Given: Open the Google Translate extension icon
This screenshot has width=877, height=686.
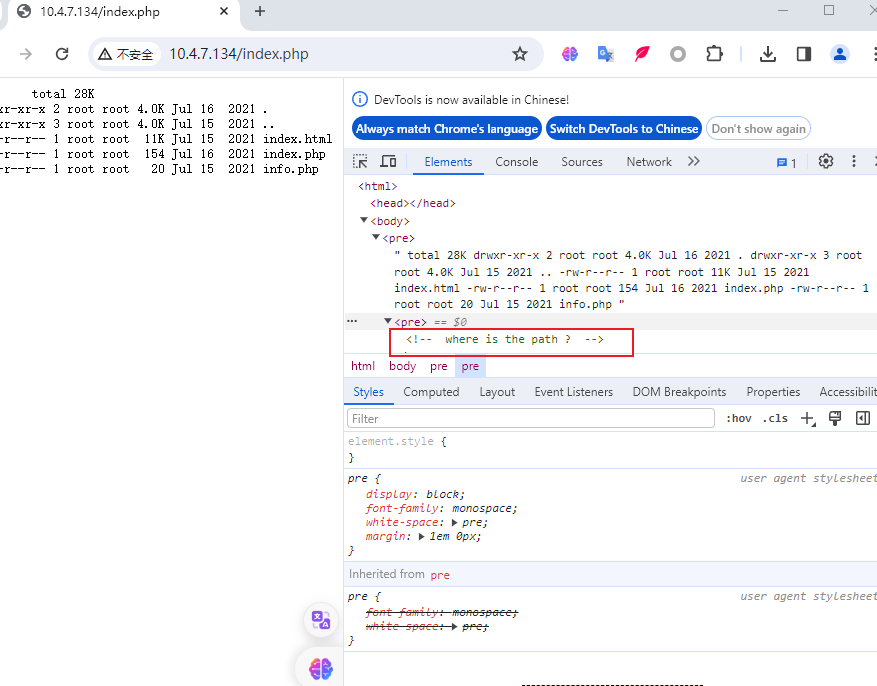Looking at the screenshot, I should pos(605,54).
